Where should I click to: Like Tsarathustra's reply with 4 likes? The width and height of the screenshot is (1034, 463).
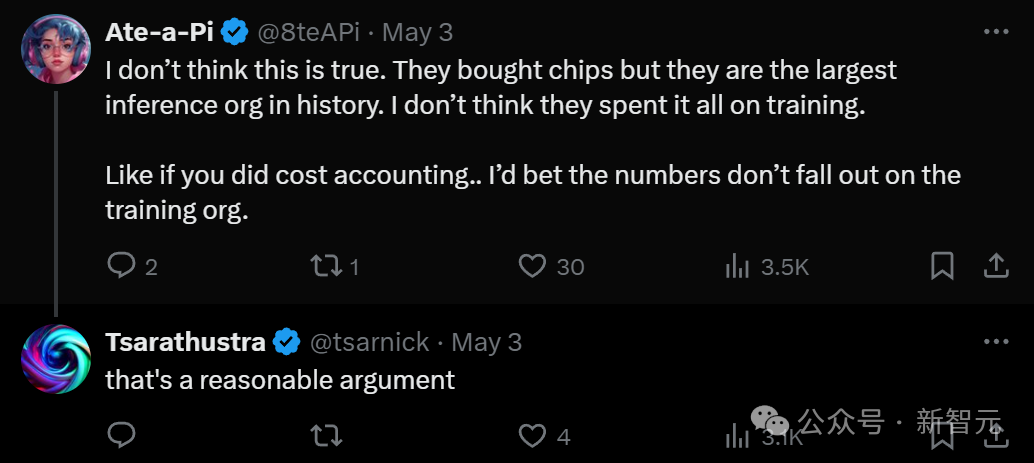[532, 436]
